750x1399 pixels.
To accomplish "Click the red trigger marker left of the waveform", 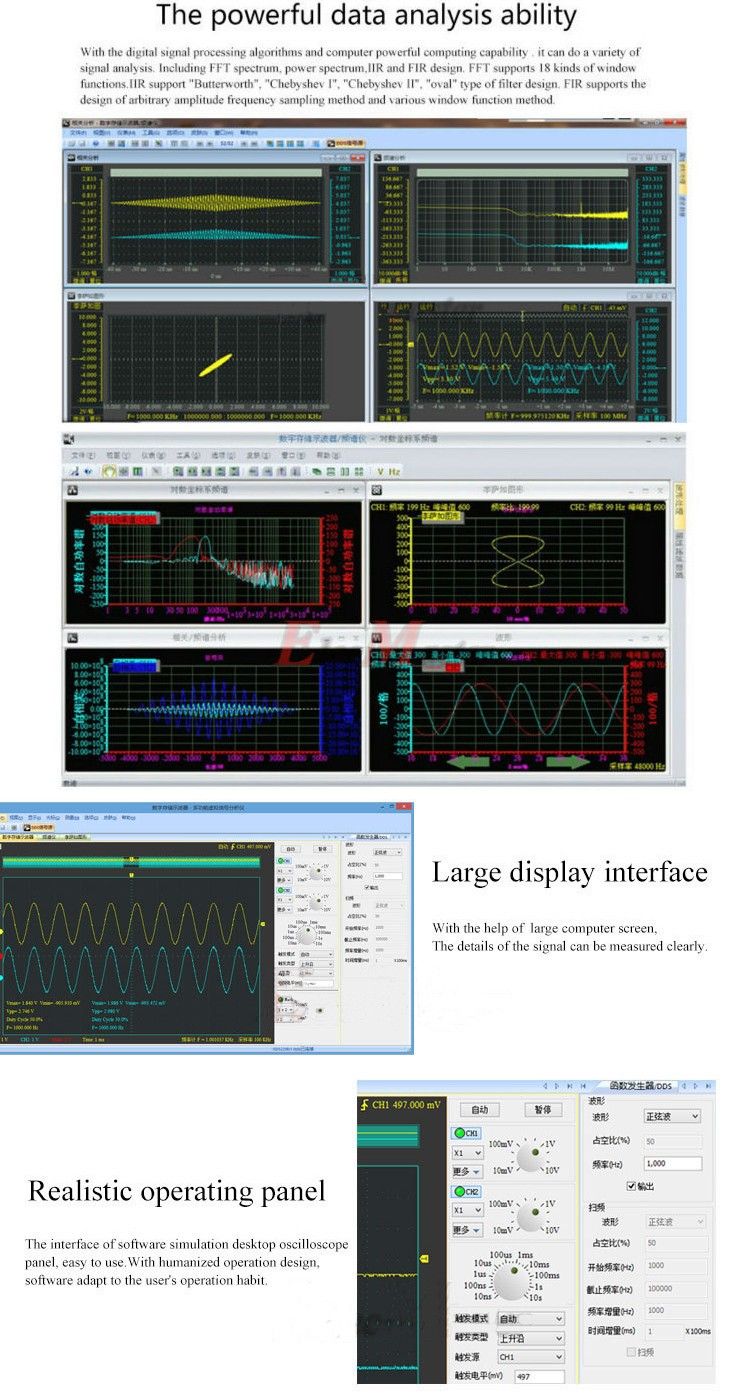I will (x=2, y=956).
